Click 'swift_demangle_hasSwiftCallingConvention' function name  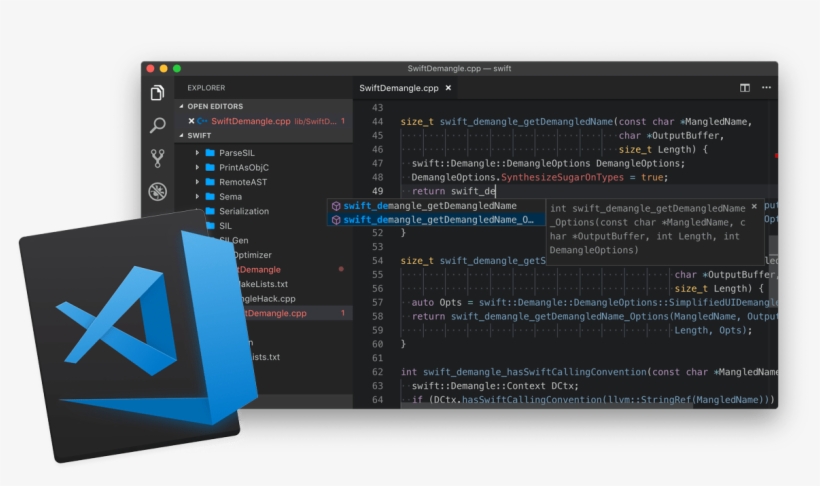534,372
